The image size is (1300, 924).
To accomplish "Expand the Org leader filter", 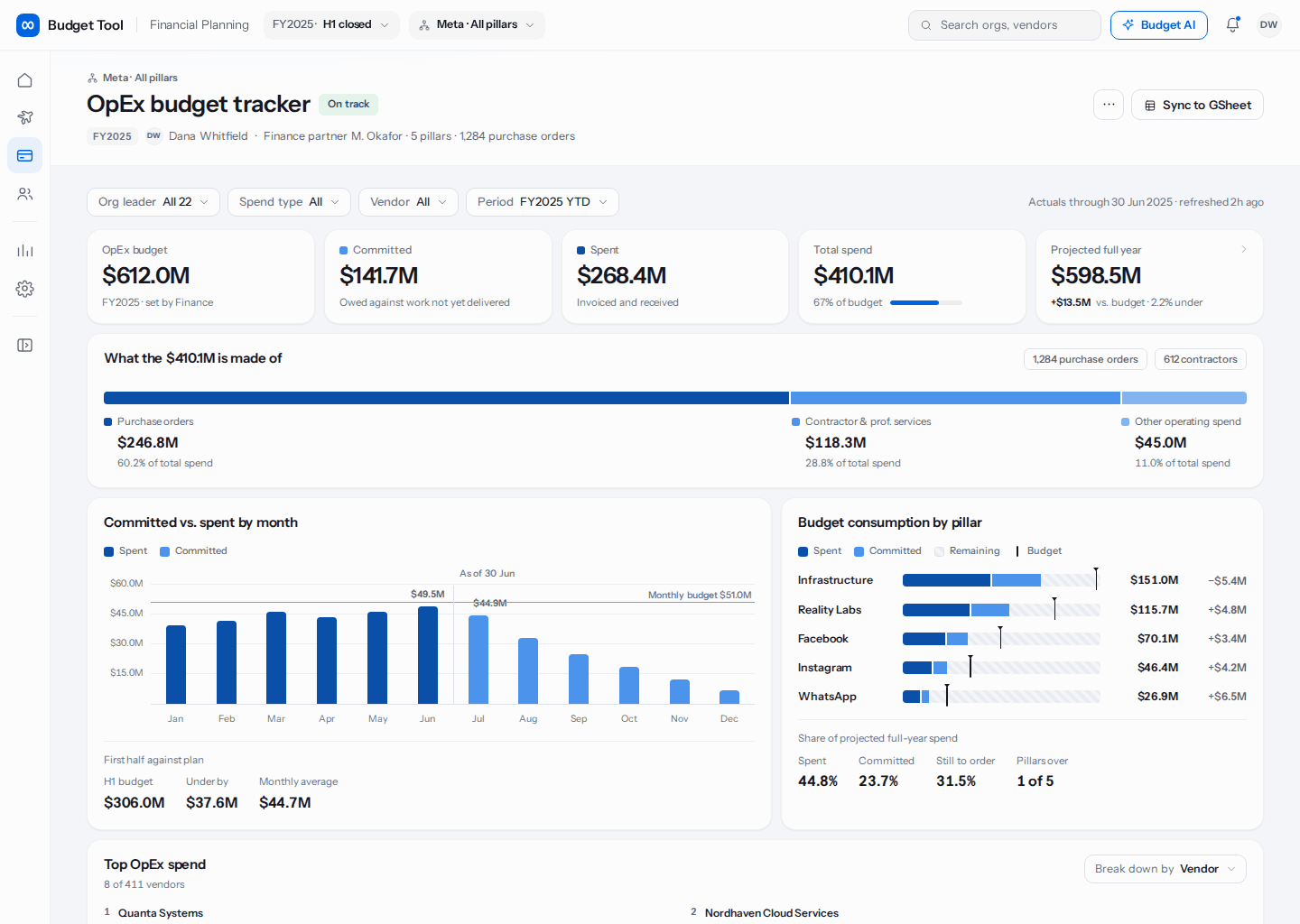I will [153, 202].
